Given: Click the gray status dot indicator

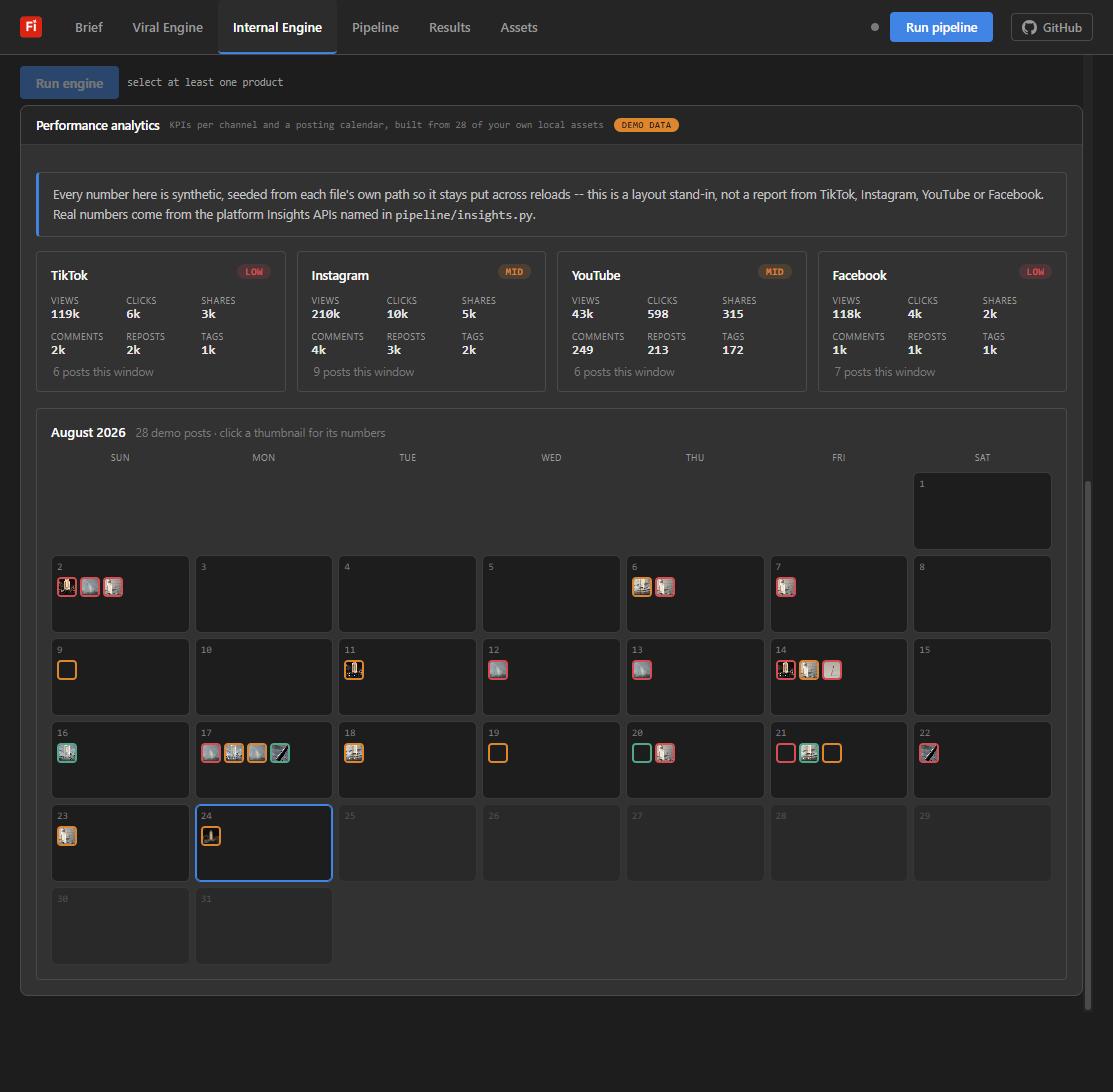Looking at the screenshot, I should coord(874,27).
